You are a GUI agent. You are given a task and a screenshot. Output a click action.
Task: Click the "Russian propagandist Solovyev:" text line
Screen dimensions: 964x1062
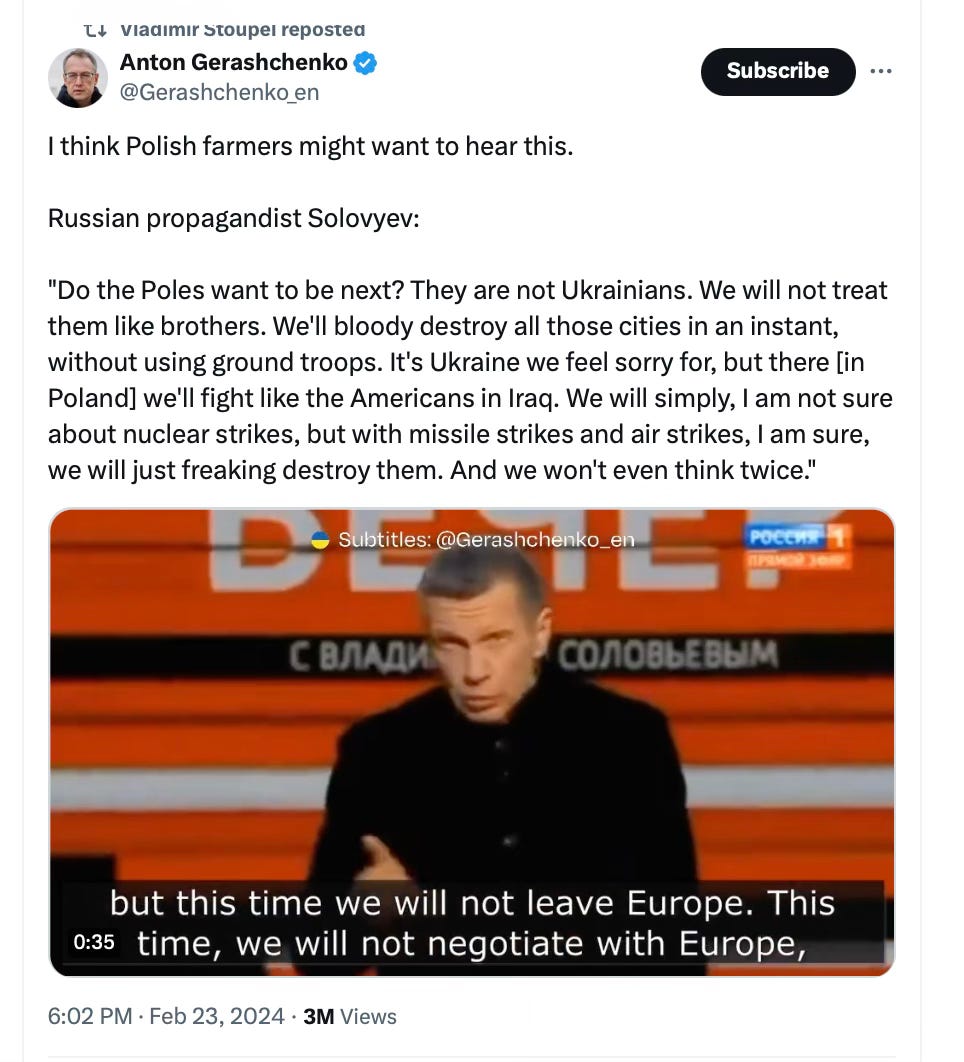234,218
